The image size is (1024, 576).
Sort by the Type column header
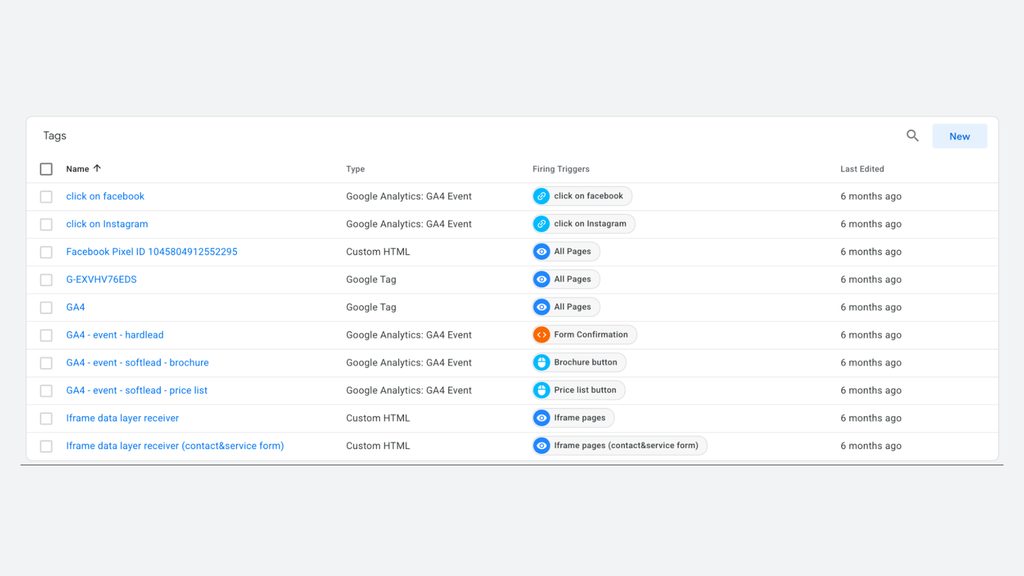pyautogui.click(x=355, y=169)
